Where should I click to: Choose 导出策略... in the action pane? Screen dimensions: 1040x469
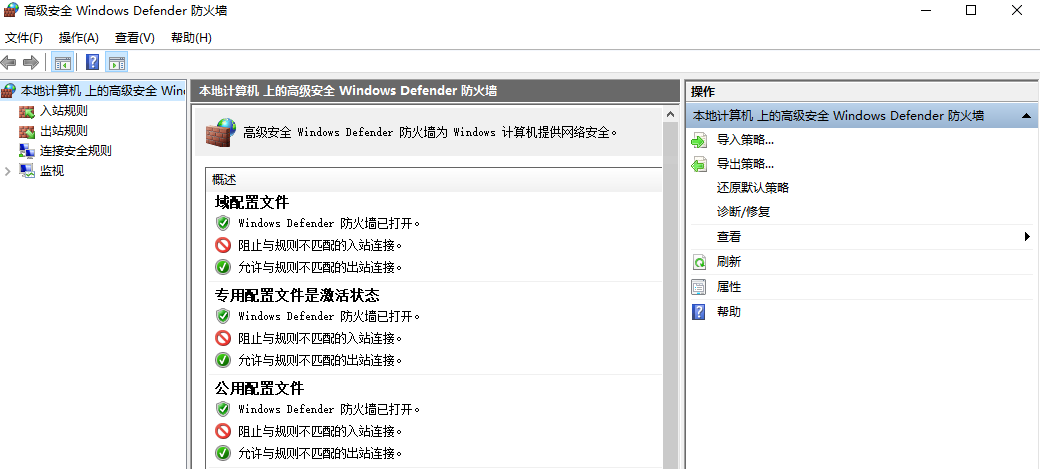point(745,165)
